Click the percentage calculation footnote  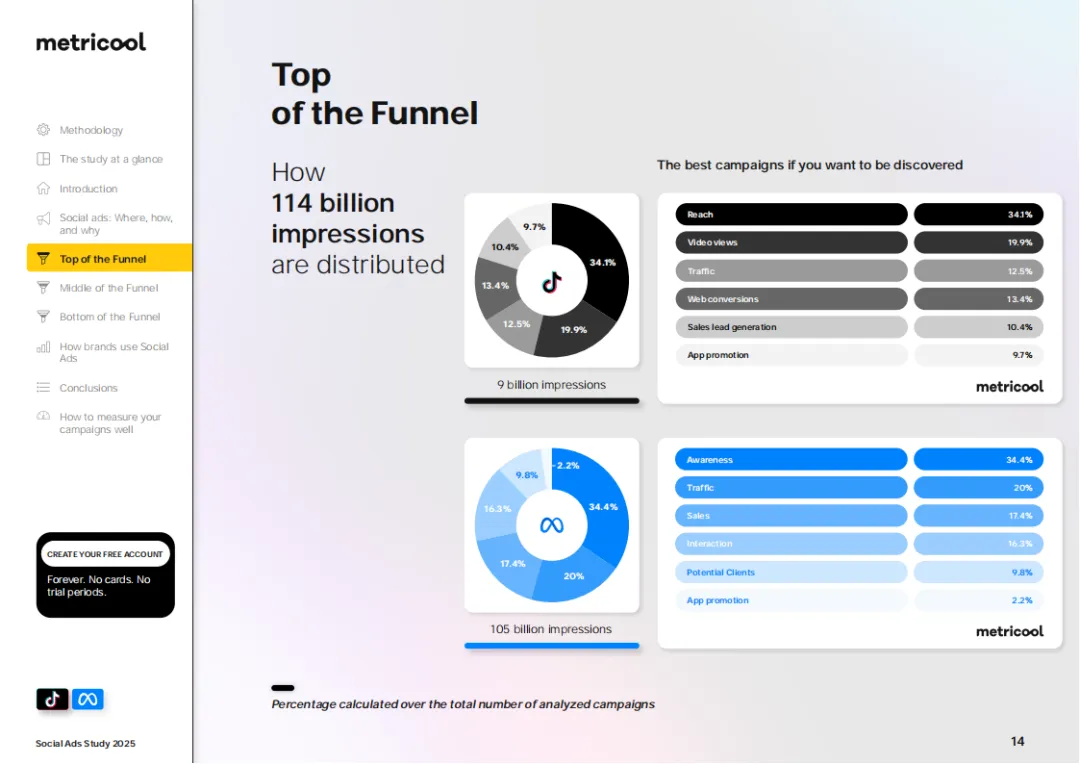(463, 704)
